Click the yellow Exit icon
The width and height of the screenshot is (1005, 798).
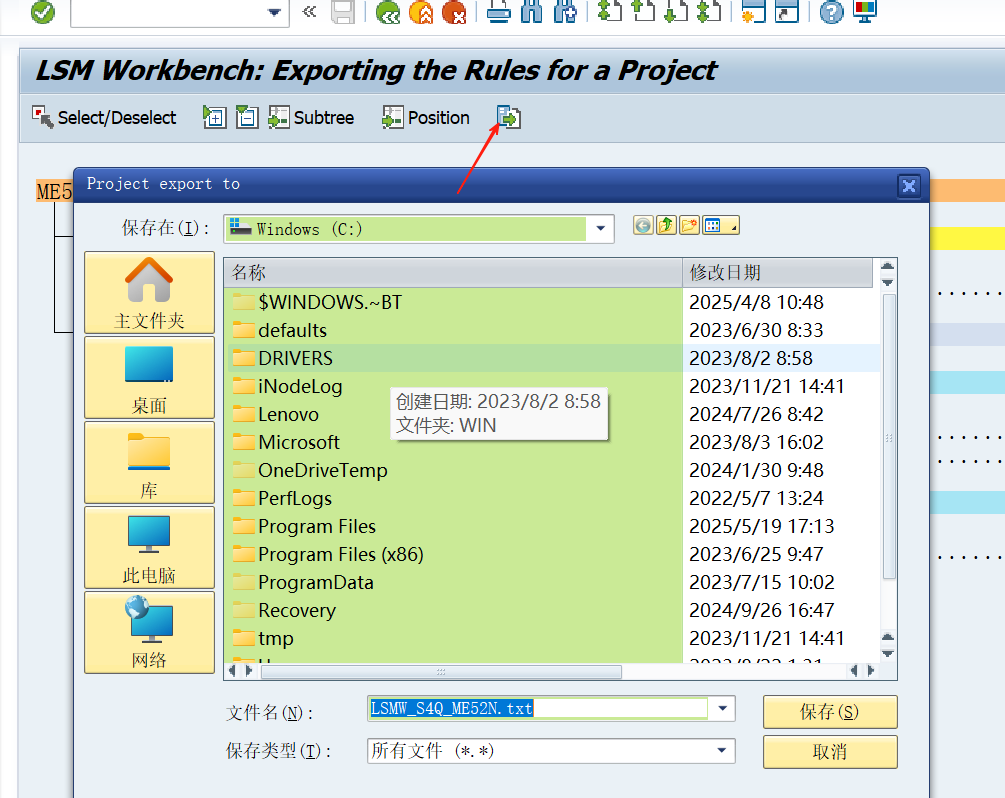[421, 12]
